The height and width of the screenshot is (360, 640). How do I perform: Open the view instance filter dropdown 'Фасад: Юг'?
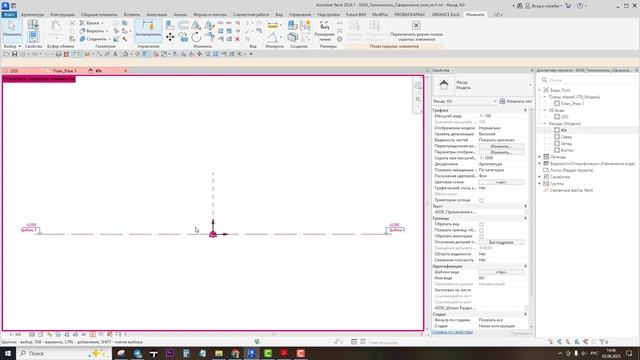click(464, 101)
